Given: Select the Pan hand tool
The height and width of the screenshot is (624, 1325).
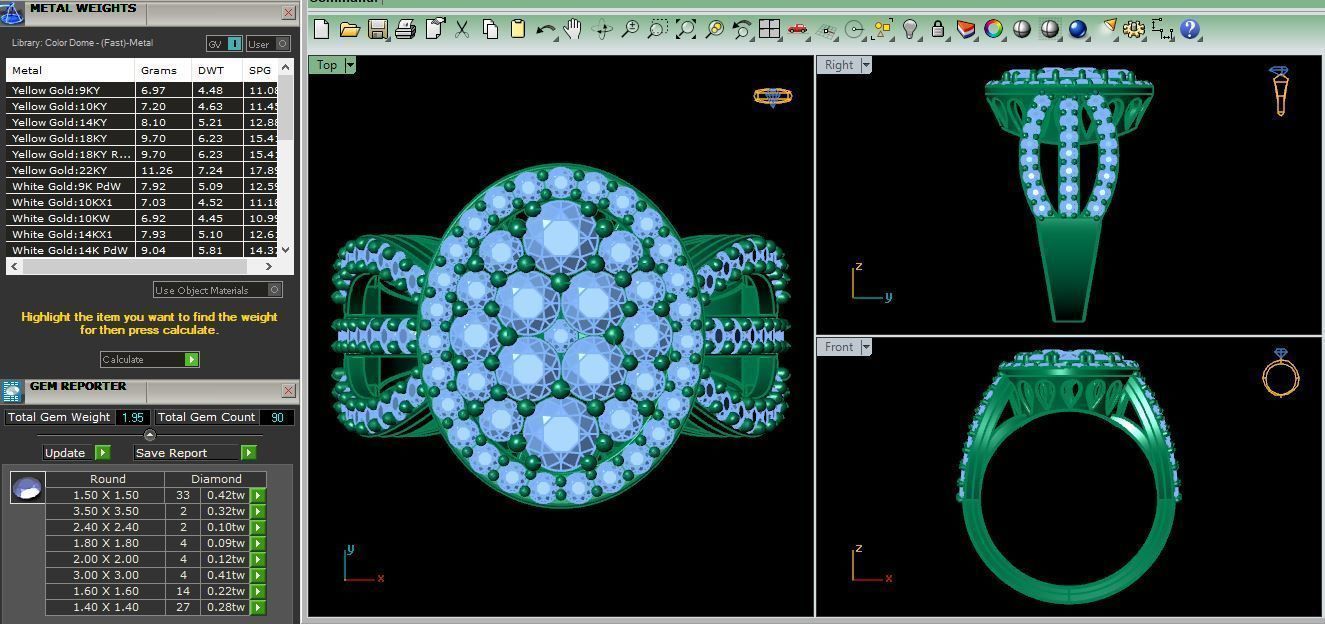Looking at the screenshot, I should tap(573, 29).
